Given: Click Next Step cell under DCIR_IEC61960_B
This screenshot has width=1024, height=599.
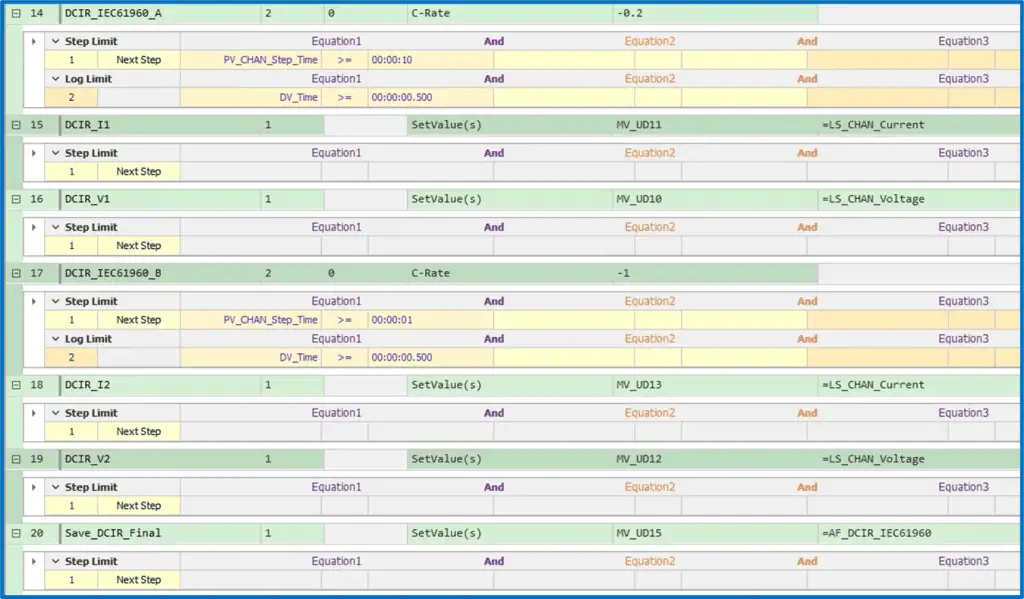Looking at the screenshot, I should click(138, 320).
